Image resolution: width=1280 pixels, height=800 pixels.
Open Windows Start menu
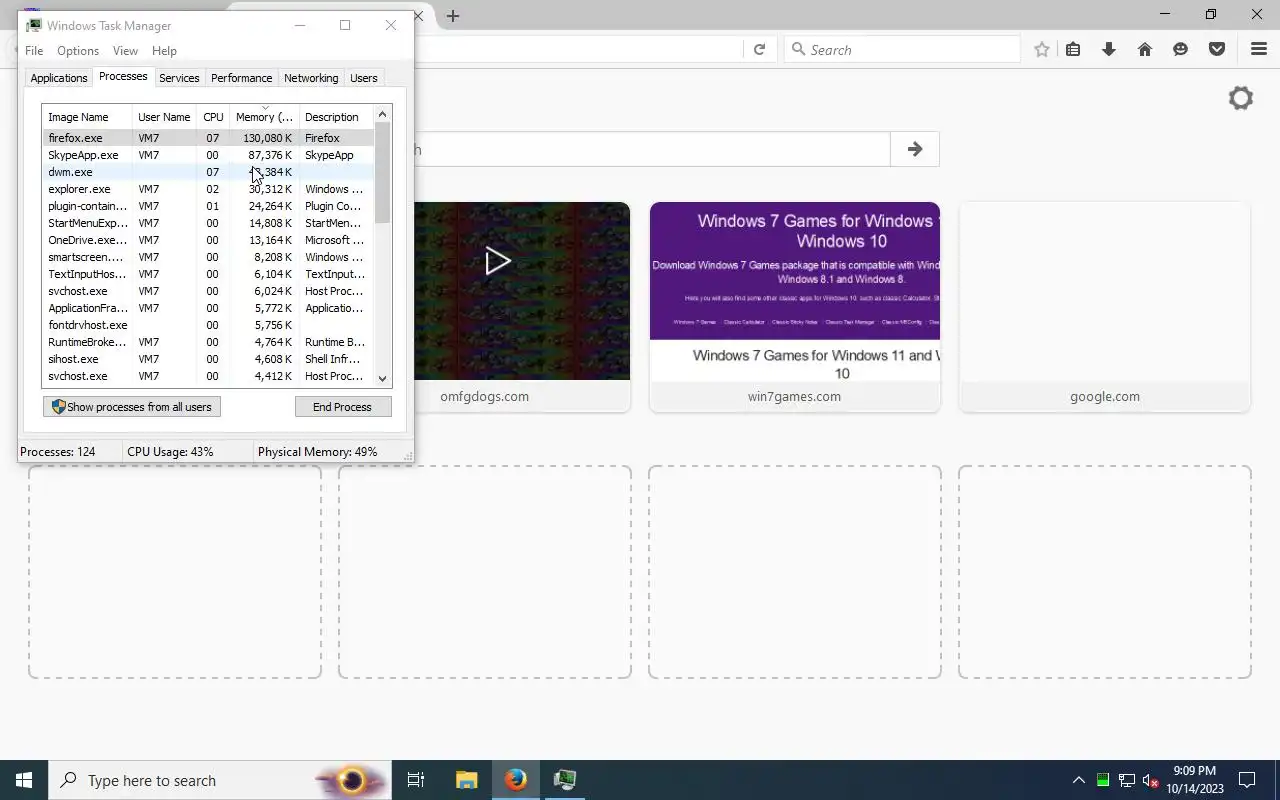pos(24,780)
